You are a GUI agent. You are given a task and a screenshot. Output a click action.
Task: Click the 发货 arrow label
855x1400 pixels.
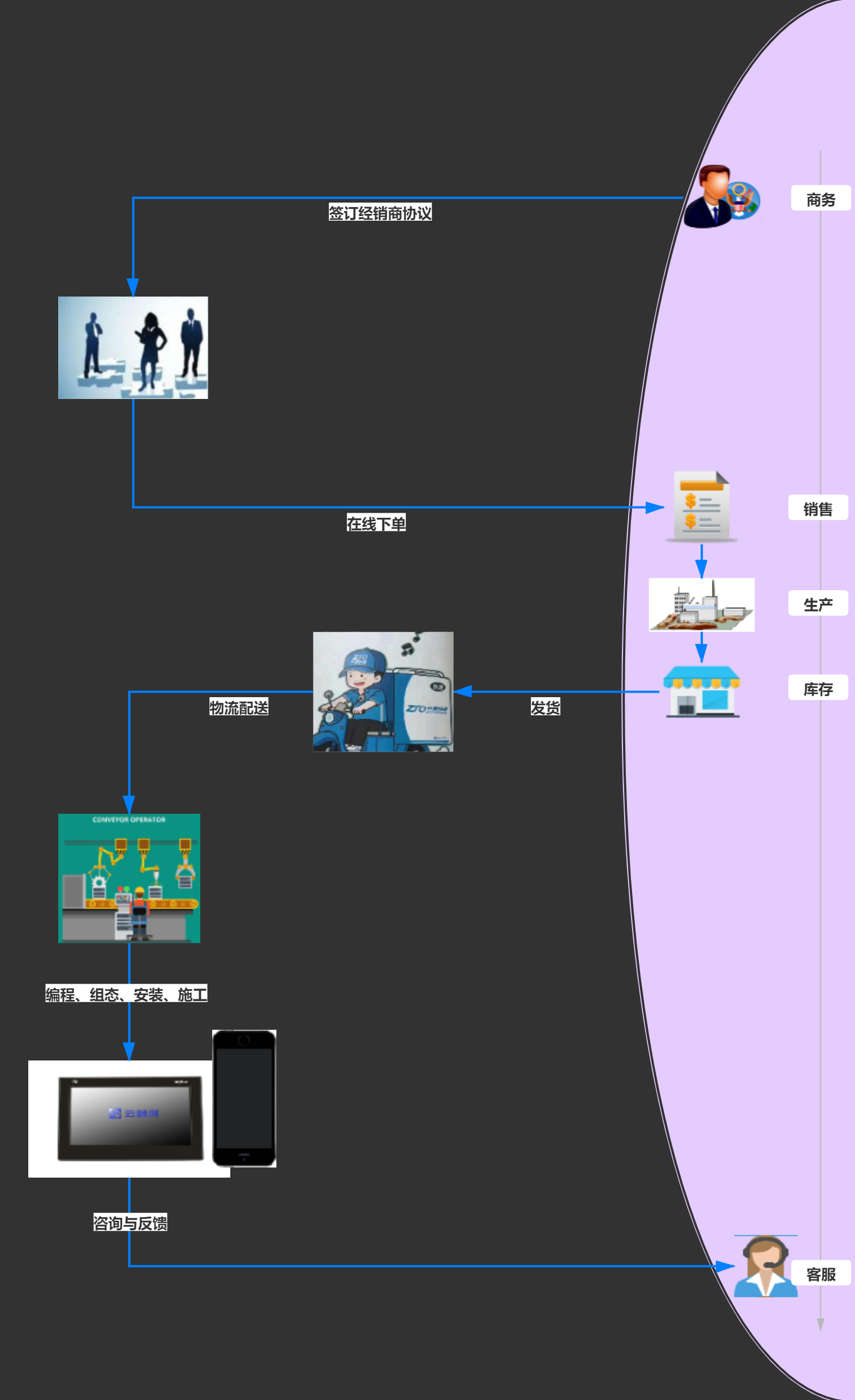point(545,707)
